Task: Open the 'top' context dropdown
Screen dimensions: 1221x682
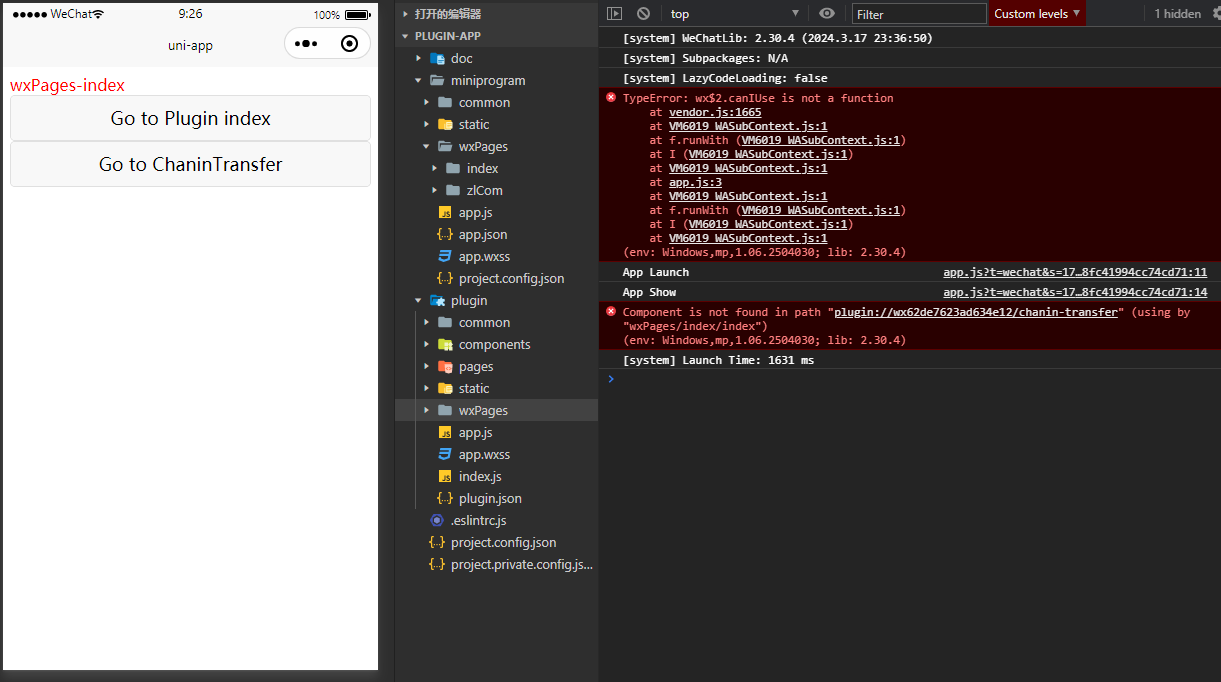Action: pos(735,13)
